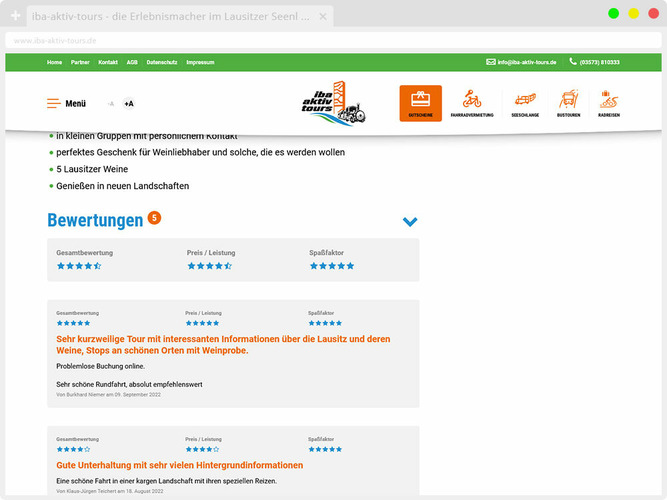Viewport: 667px width, 500px height.
Task: Decrease font size with -A button
Action: pos(110,104)
